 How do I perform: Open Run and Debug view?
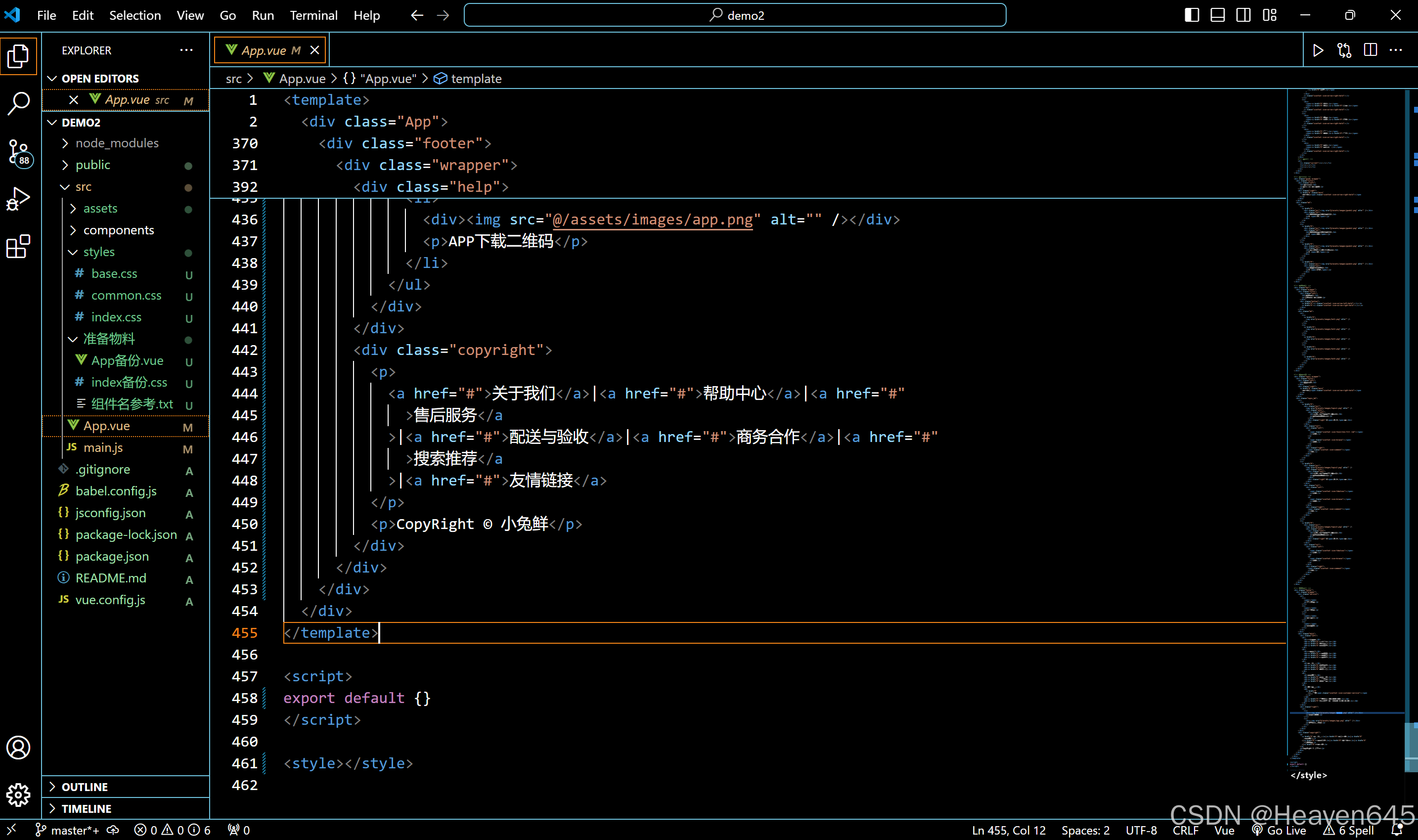click(19, 199)
